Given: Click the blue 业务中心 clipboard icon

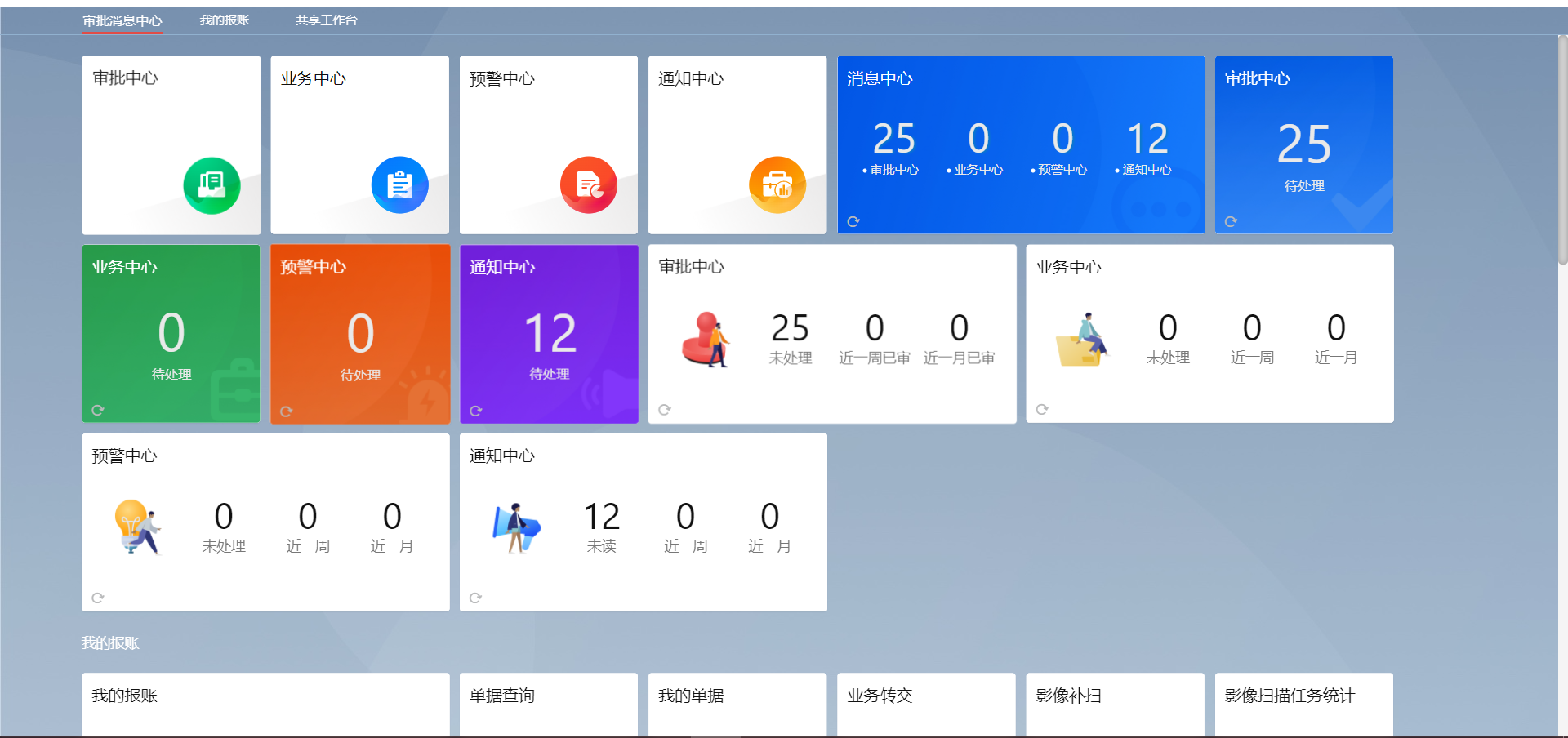Looking at the screenshot, I should 400,185.
